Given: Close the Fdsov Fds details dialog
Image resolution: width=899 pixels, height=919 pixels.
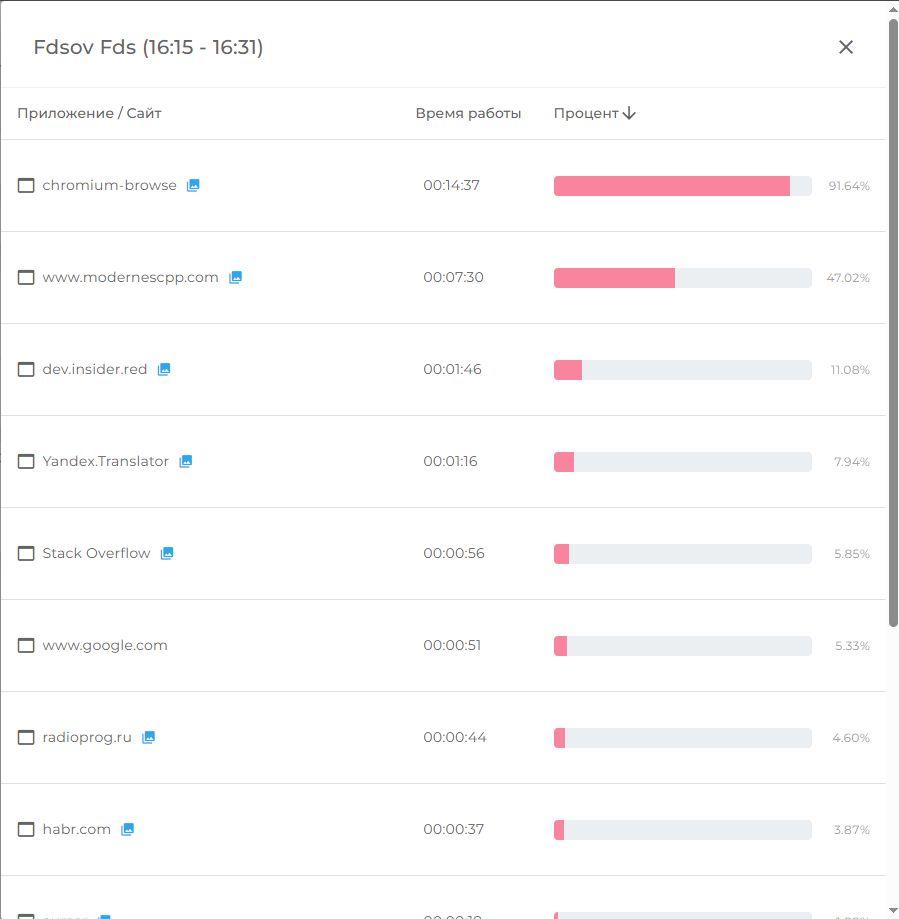Looking at the screenshot, I should [x=845, y=47].
